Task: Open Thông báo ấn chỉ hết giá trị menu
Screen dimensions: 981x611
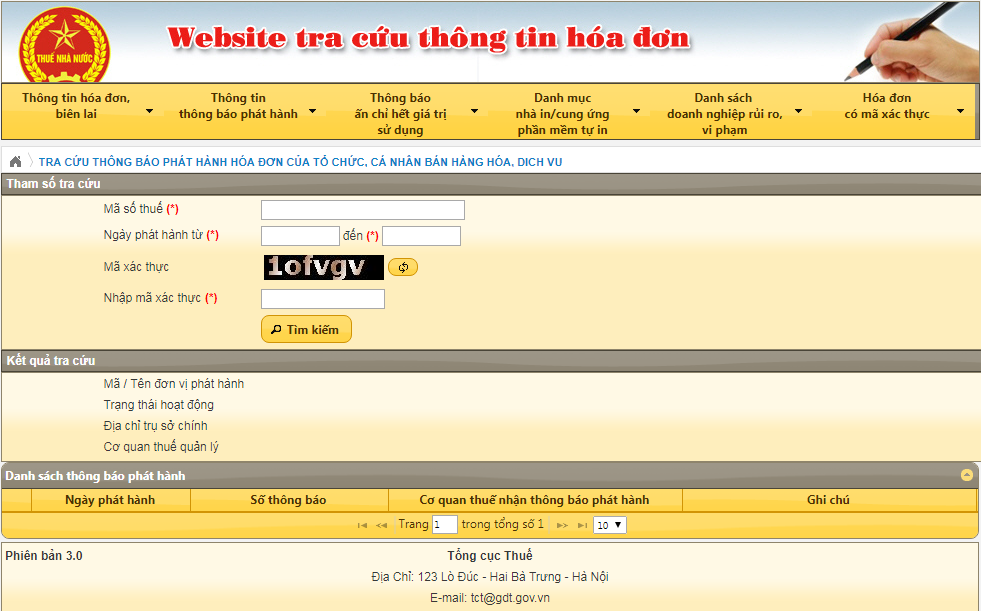Action: tap(400, 114)
